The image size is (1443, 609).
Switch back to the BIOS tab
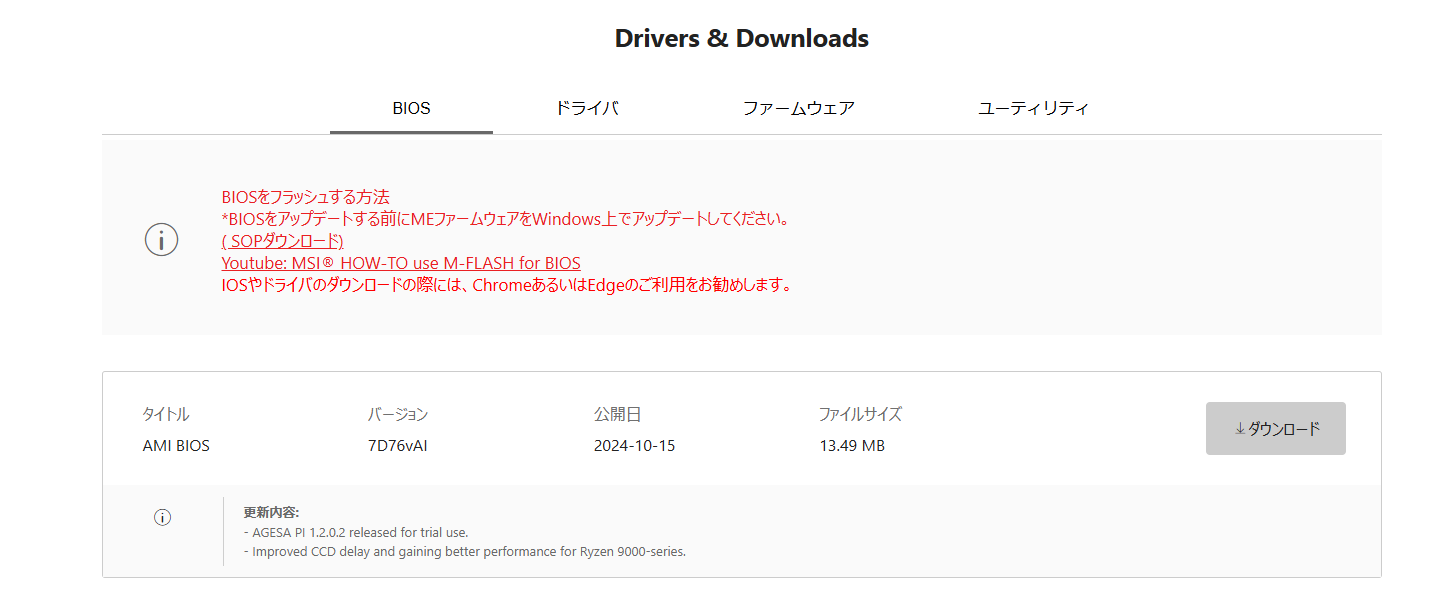tap(411, 108)
